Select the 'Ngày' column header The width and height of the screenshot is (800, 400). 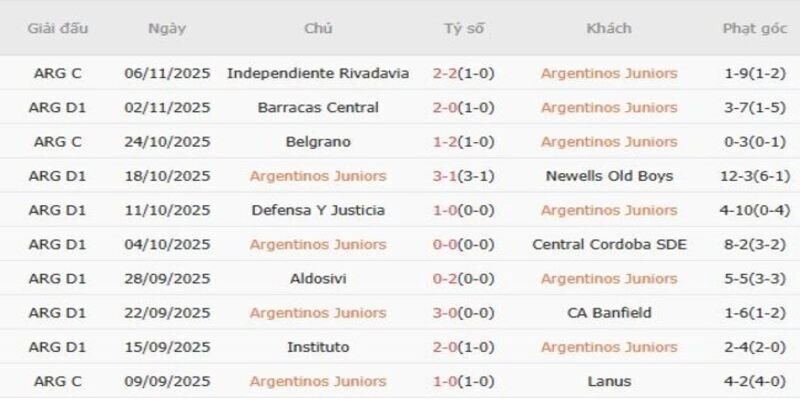tap(167, 28)
